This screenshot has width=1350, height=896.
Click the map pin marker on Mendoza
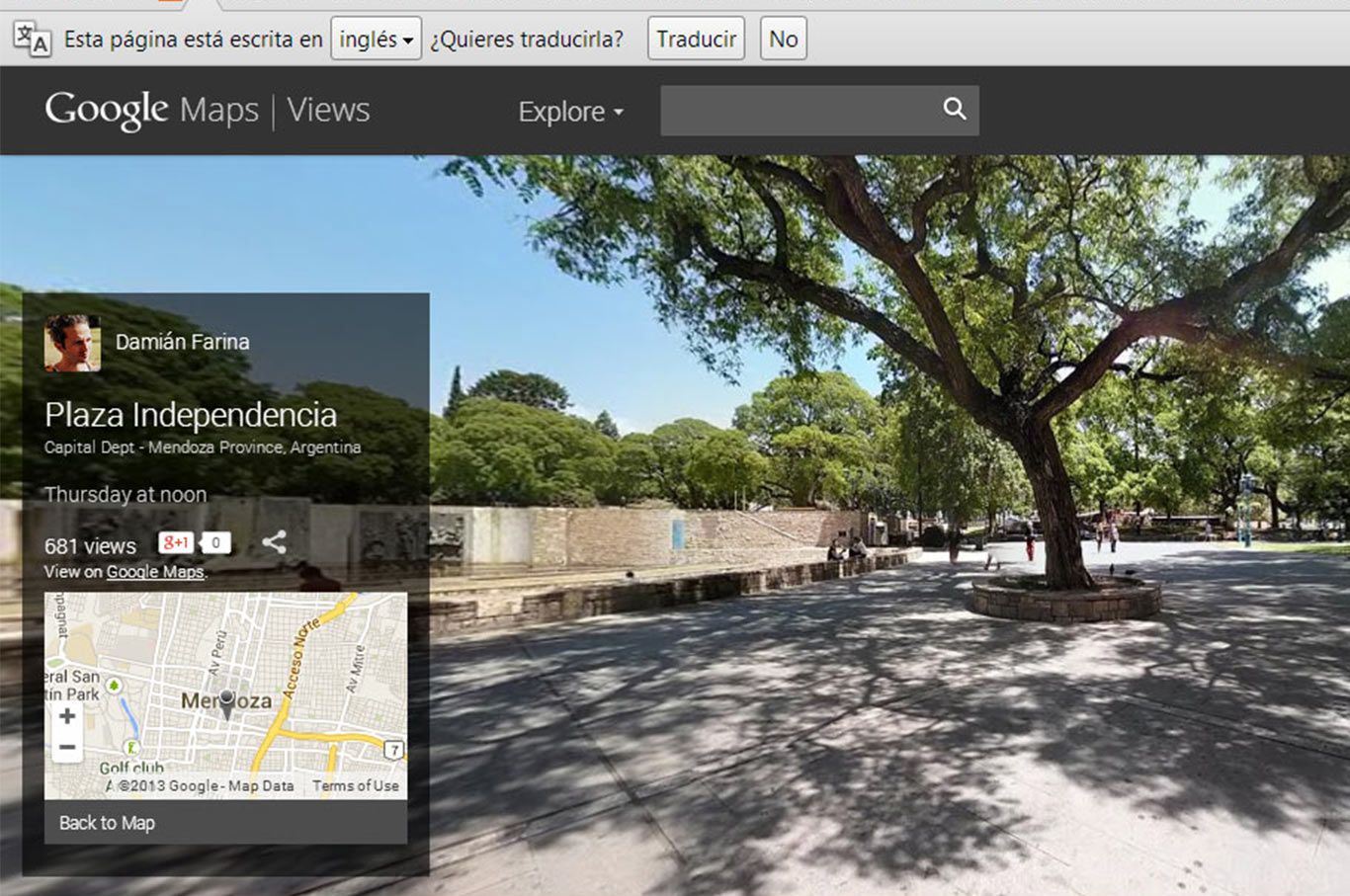pos(229,698)
